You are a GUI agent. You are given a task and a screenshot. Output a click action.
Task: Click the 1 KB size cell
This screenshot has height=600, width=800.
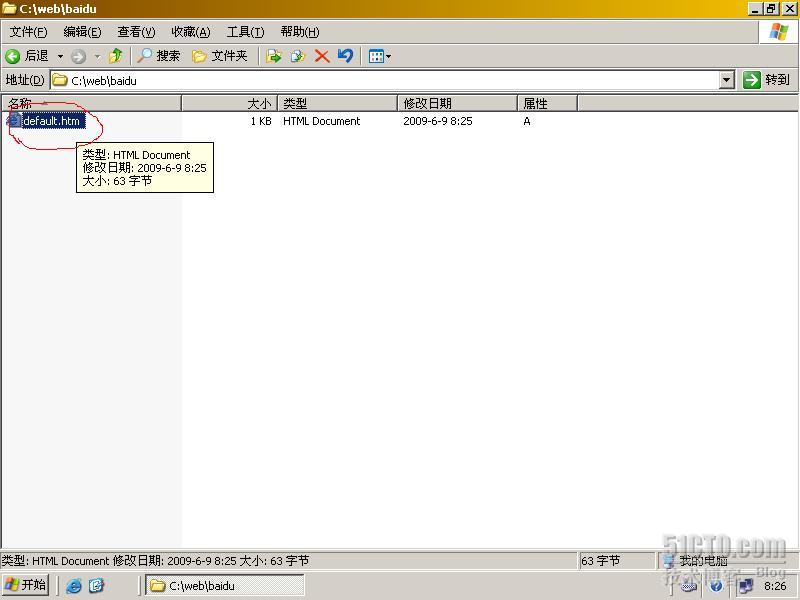(x=261, y=121)
